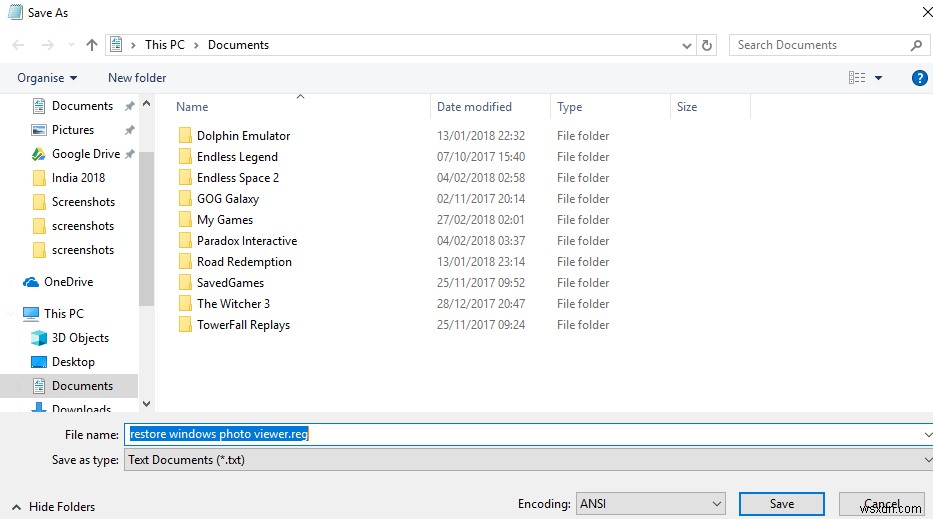Click the File name text field
Viewport: 933px width, 519px height.
point(528,434)
